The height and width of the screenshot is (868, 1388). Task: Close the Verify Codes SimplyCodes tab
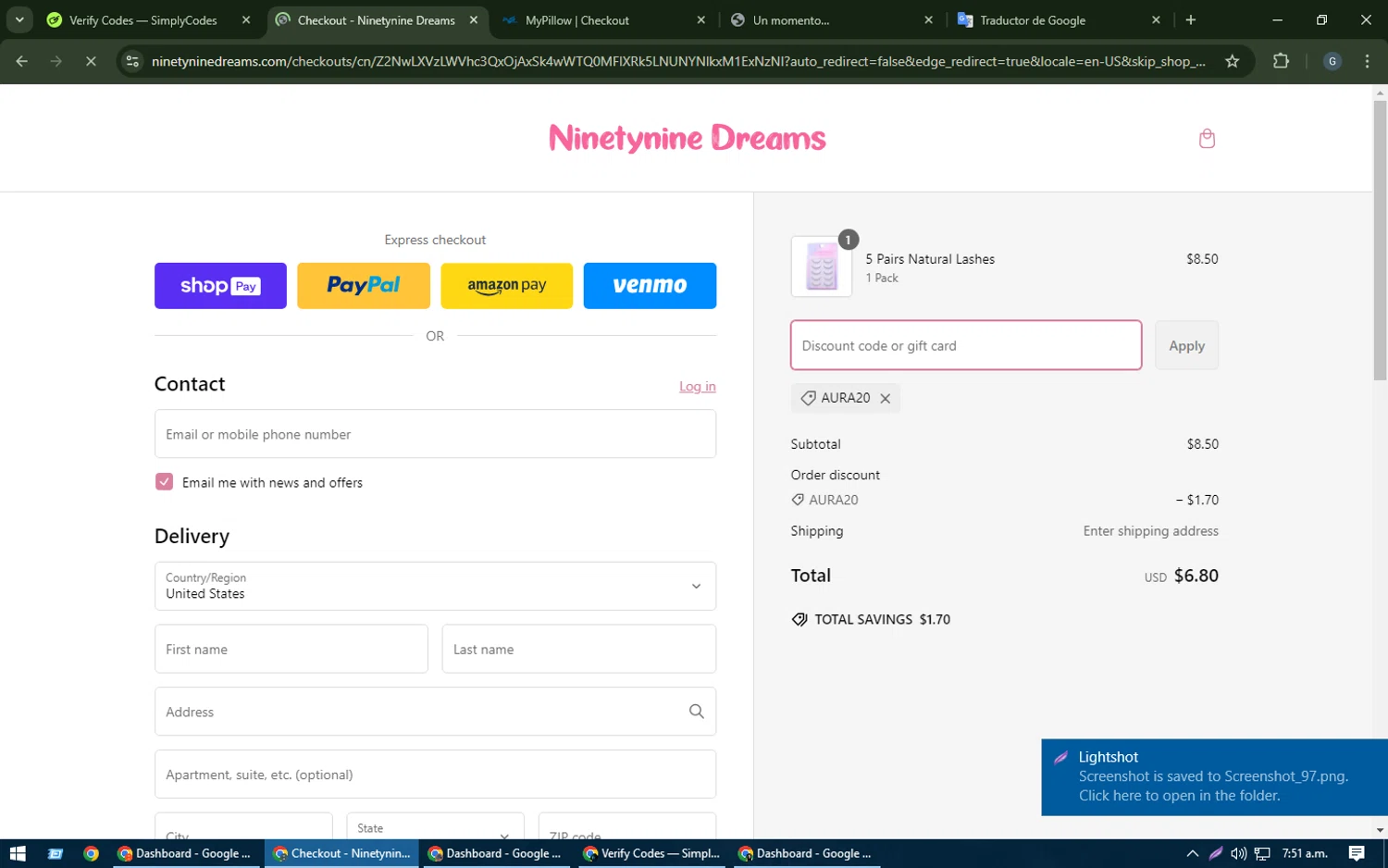point(246,19)
